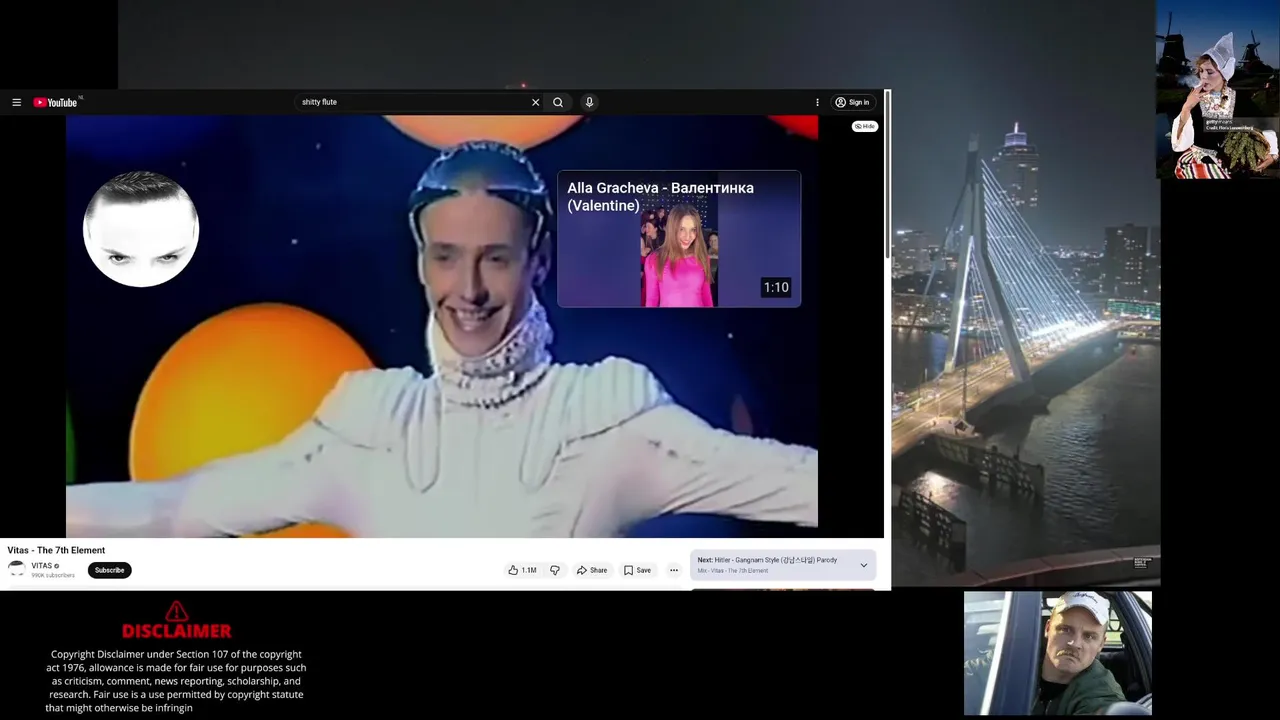The width and height of the screenshot is (1280, 720).
Task: Open YouTube settings three-dot menu
Action: pos(817,102)
